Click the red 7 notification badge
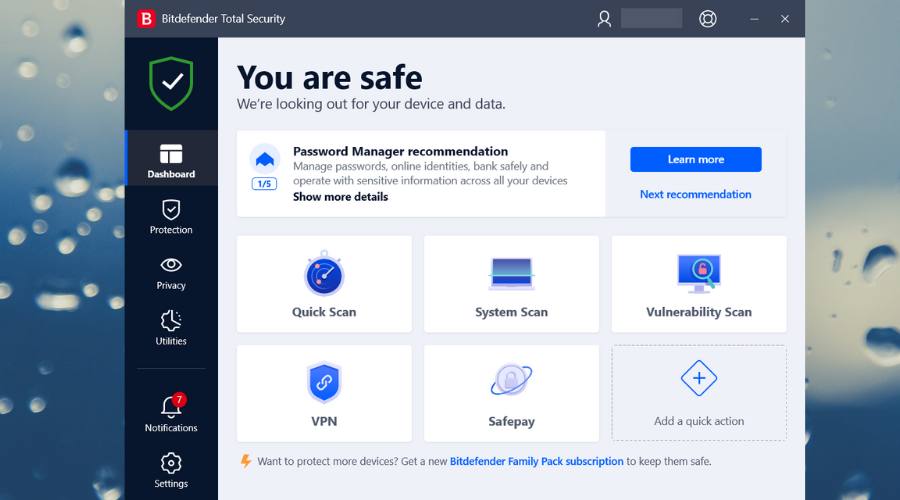This screenshot has width=900, height=500. coord(179,399)
